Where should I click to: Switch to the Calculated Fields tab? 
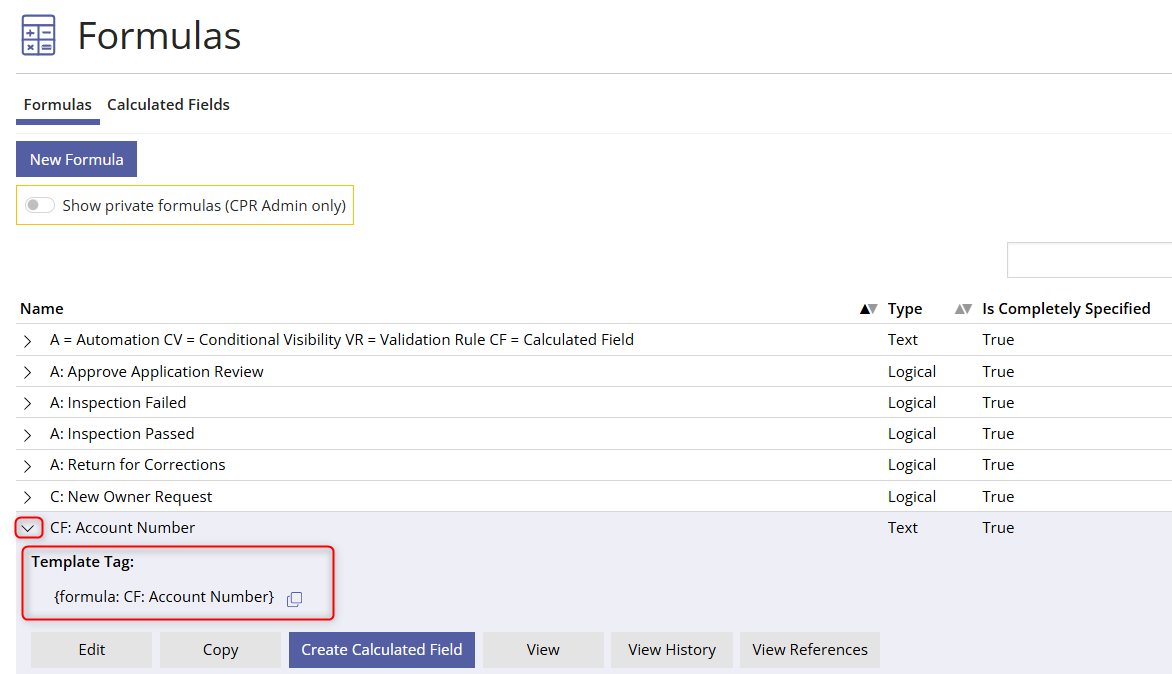[x=168, y=104]
